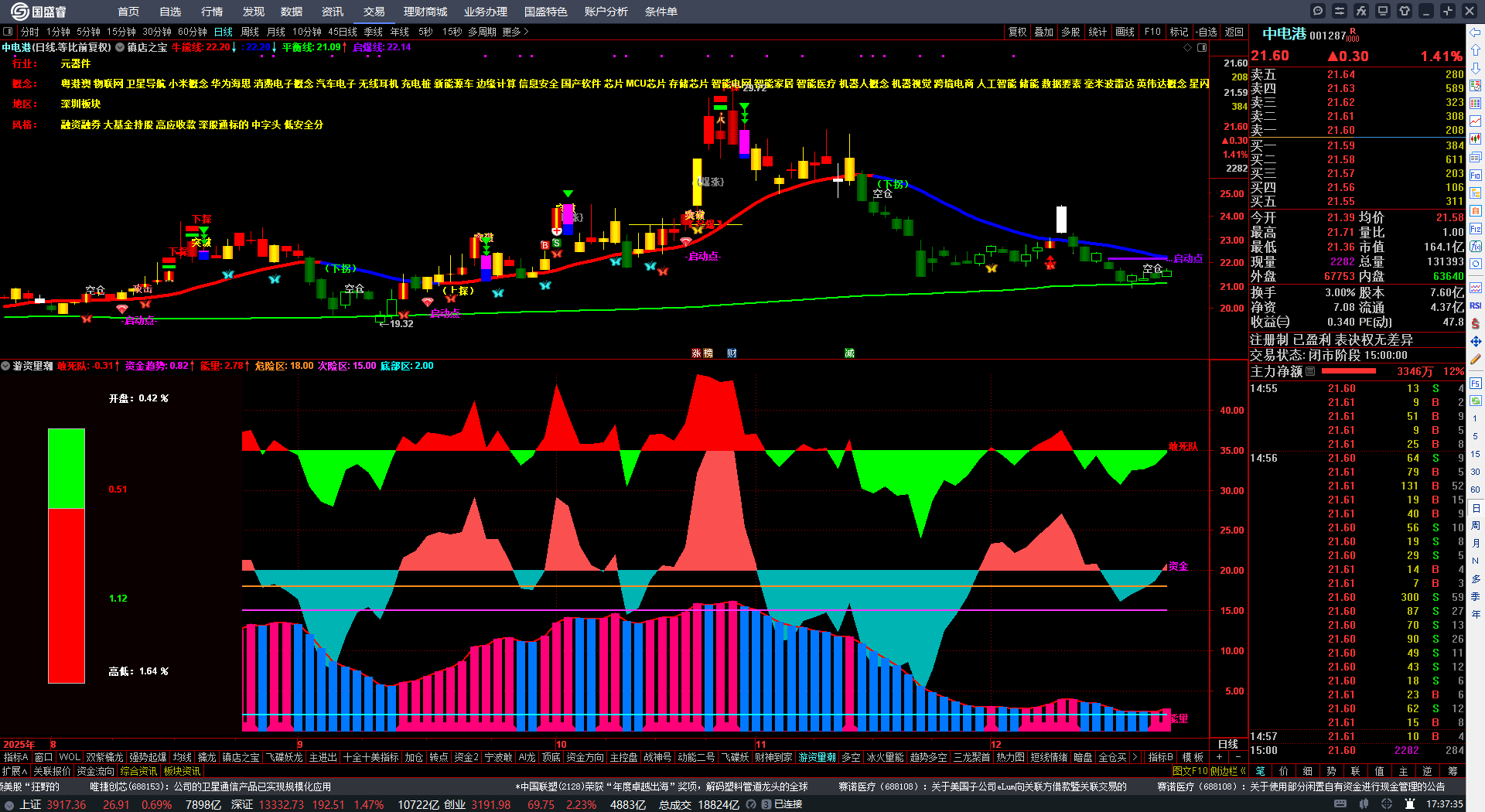The height and width of the screenshot is (812, 1485).
Task: Click the 上证 index value in status bar
Action: (67, 804)
